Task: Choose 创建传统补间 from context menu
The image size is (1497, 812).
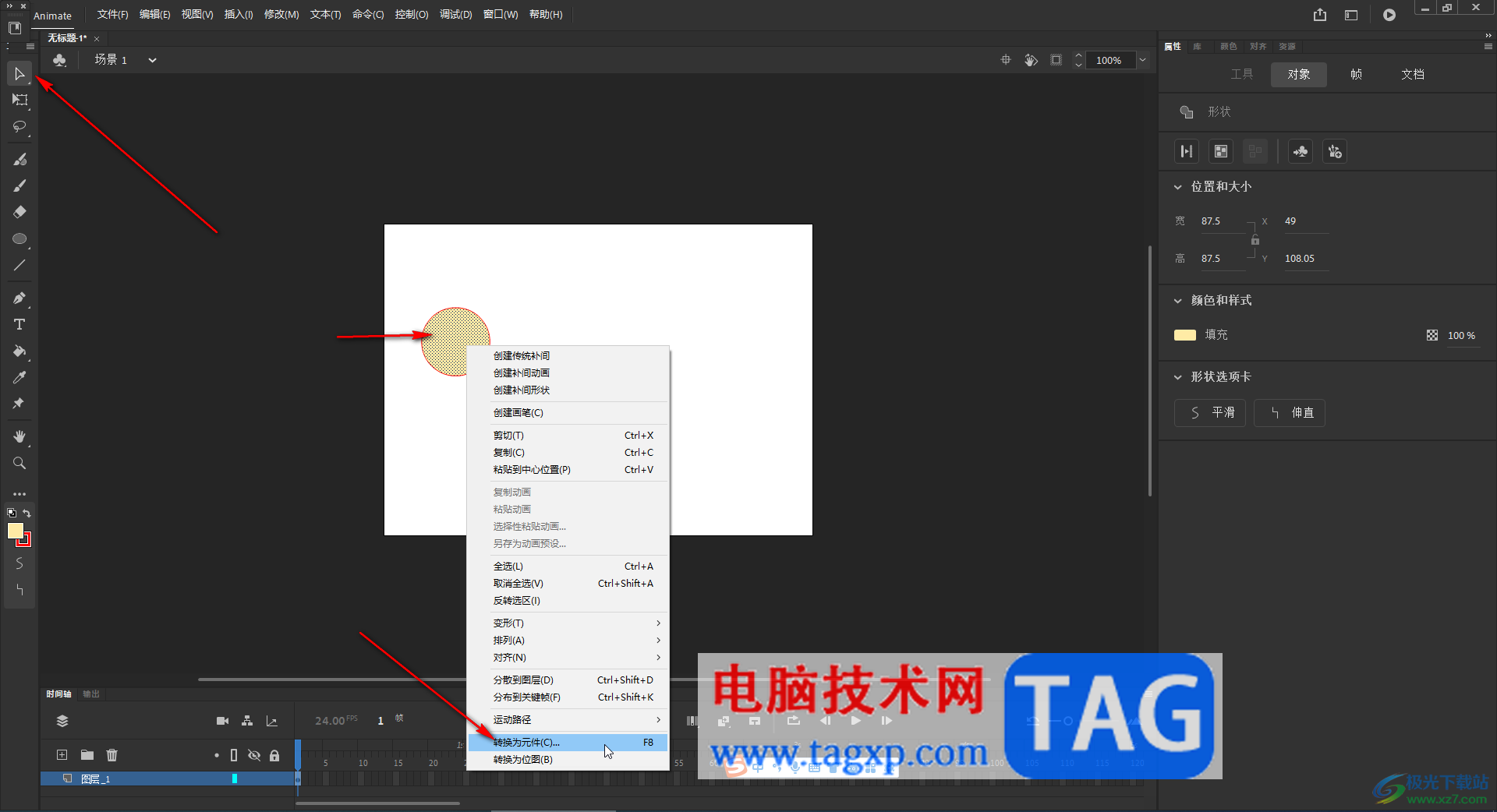Action: click(568, 356)
